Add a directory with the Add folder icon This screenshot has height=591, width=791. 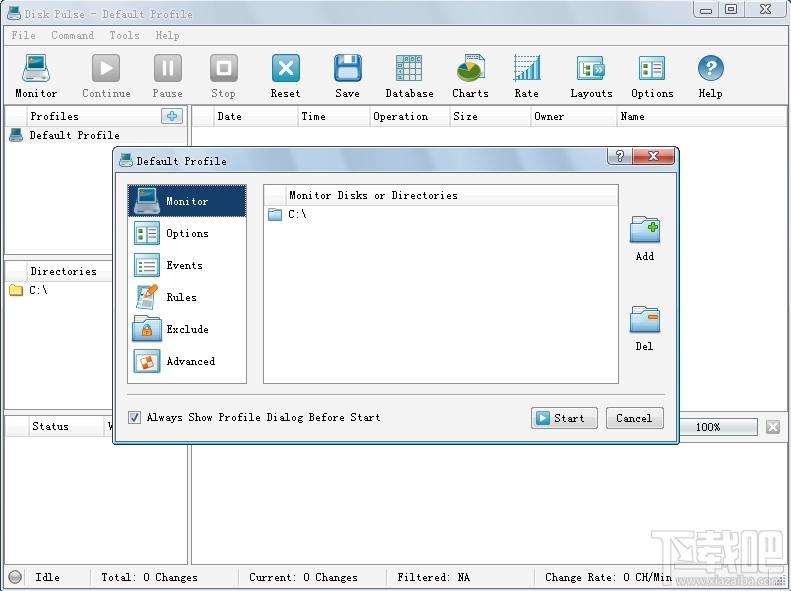tap(645, 230)
